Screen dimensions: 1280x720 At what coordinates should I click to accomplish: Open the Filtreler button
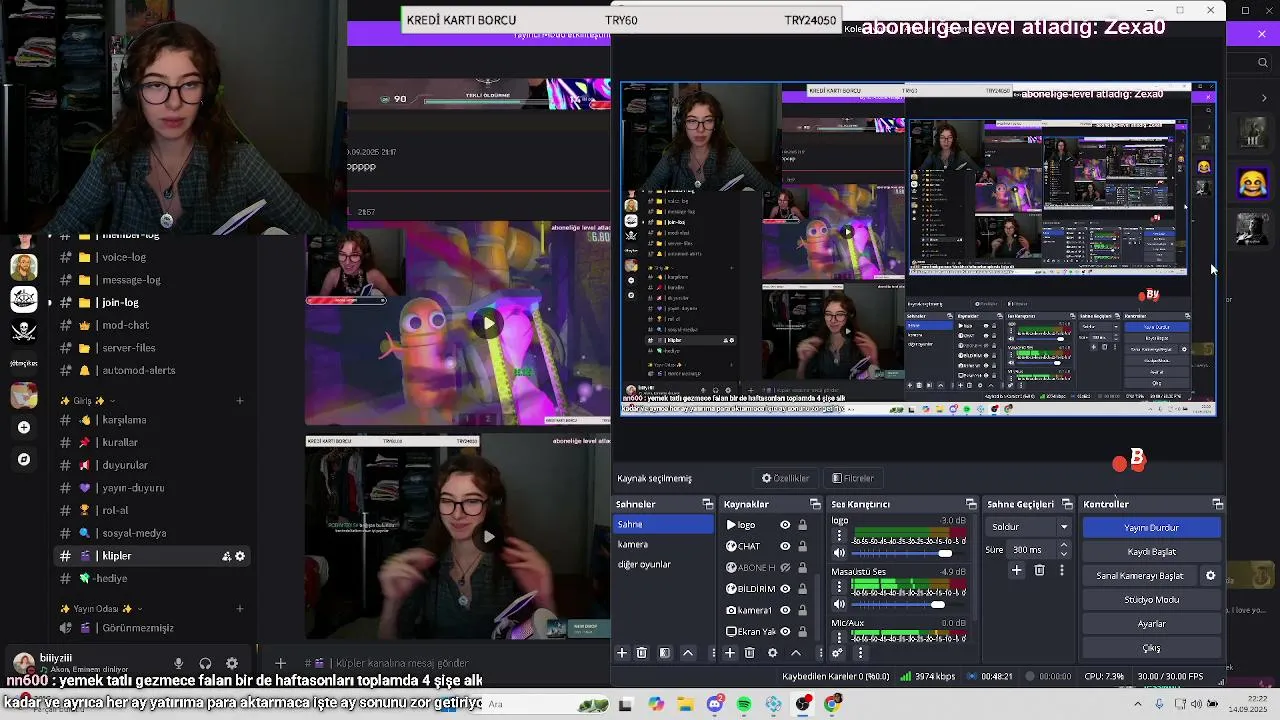coord(853,478)
